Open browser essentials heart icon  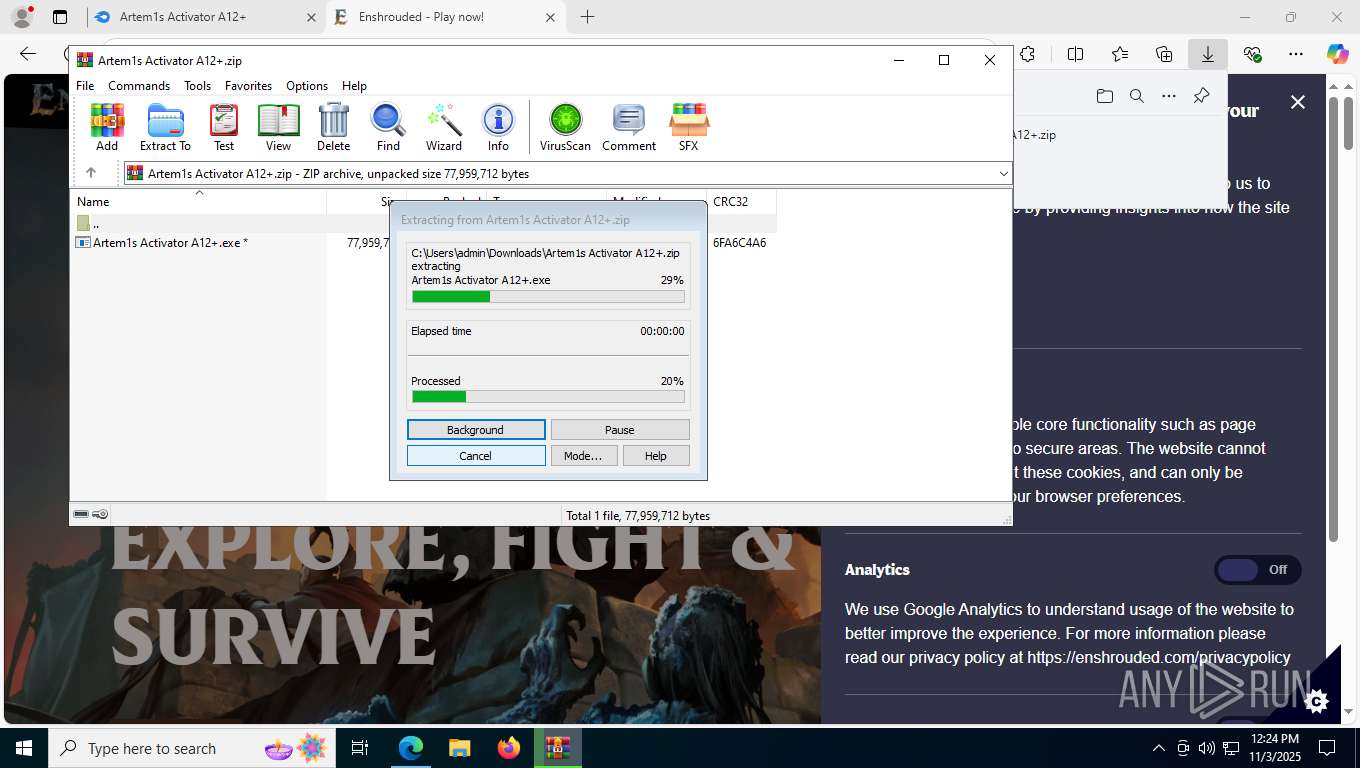pos(1252,54)
